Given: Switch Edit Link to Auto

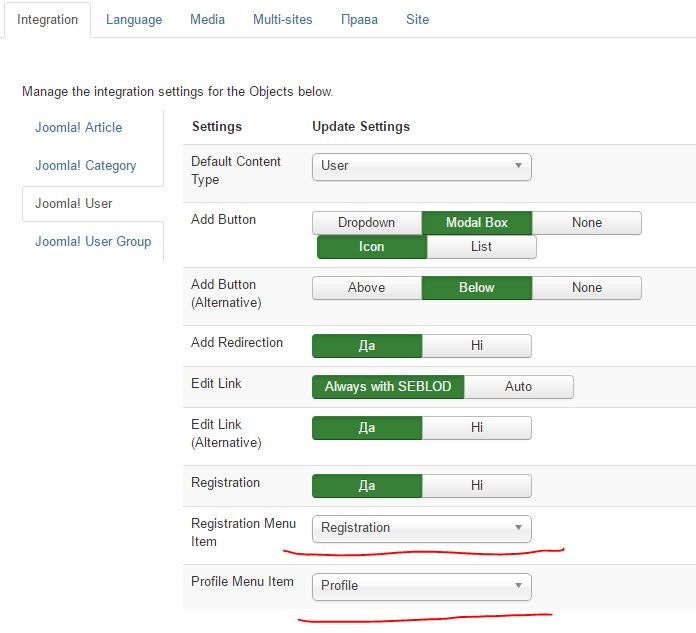Looking at the screenshot, I should (518, 387).
